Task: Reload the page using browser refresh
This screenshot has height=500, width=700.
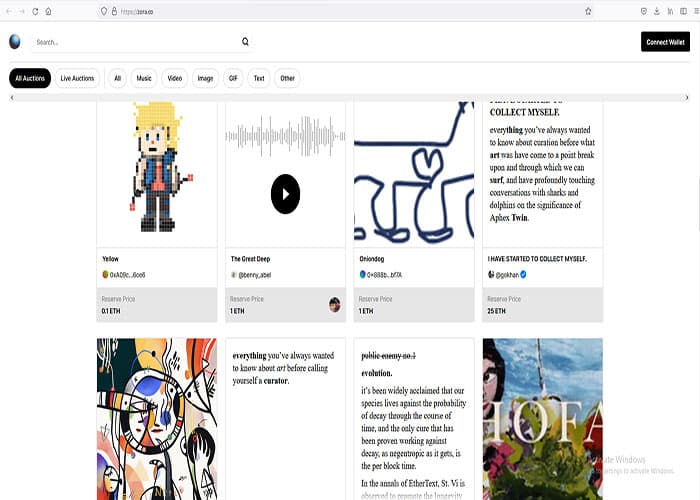Action: click(35, 10)
